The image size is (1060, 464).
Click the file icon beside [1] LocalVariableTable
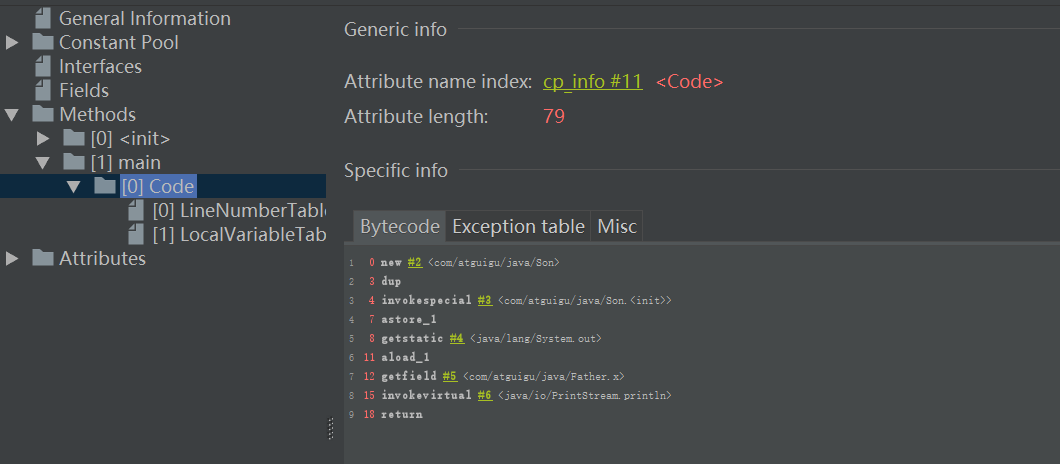(136, 234)
